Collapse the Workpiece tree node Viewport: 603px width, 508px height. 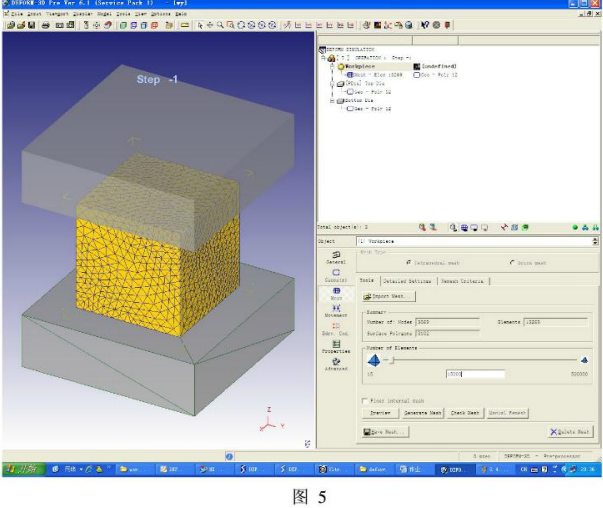pos(332,67)
